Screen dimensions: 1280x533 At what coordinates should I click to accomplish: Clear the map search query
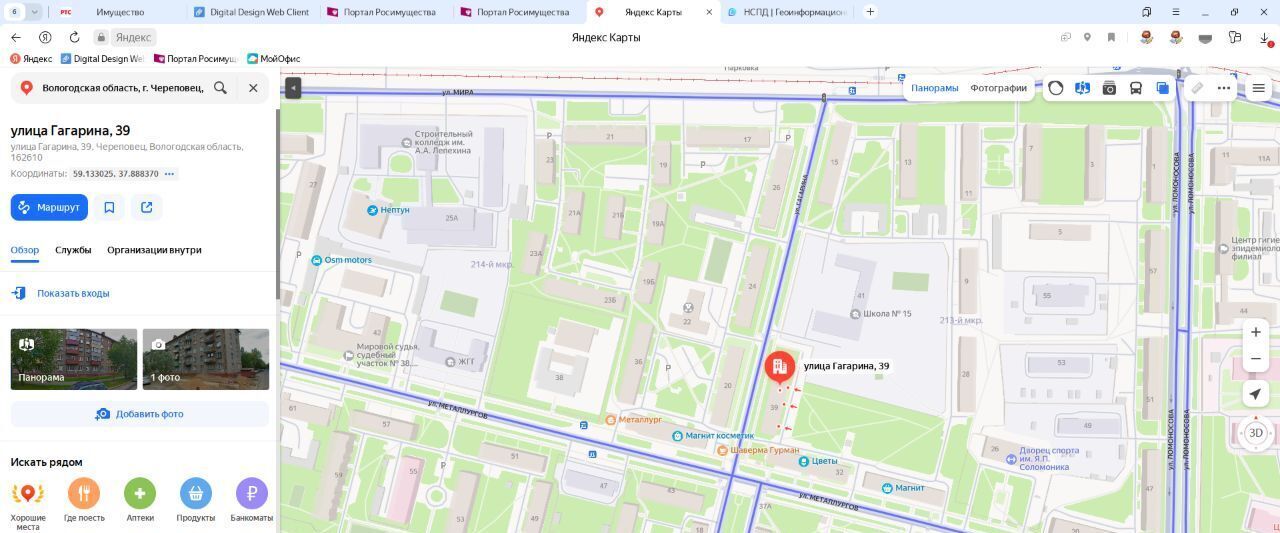[x=253, y=88]
